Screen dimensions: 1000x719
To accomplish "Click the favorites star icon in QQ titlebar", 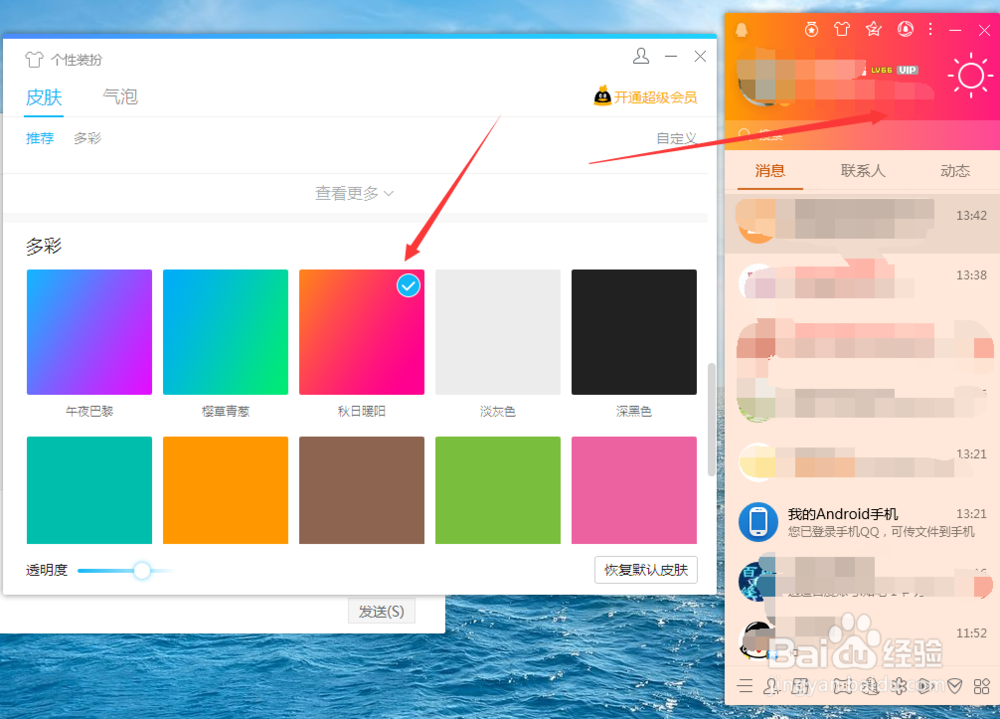I will (x=873, y=29).
